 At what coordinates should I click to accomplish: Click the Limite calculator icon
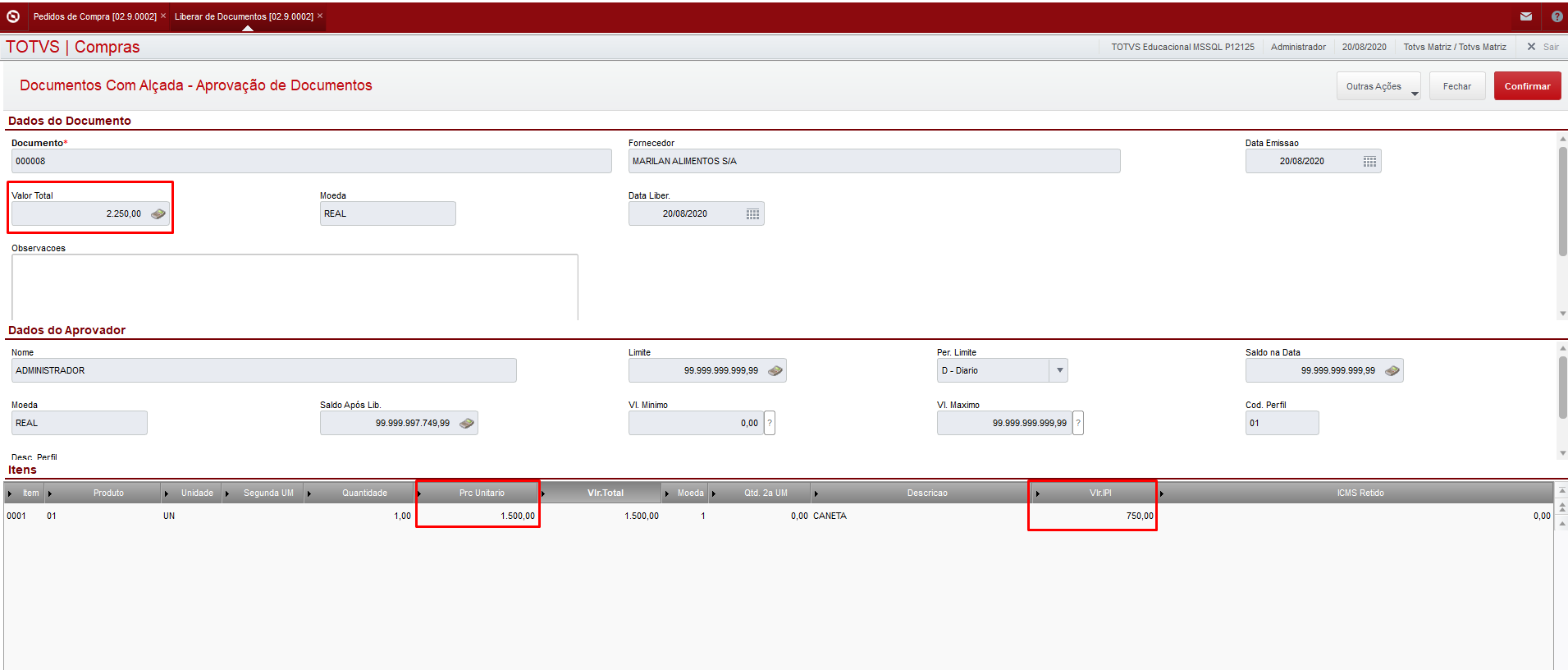775,370
